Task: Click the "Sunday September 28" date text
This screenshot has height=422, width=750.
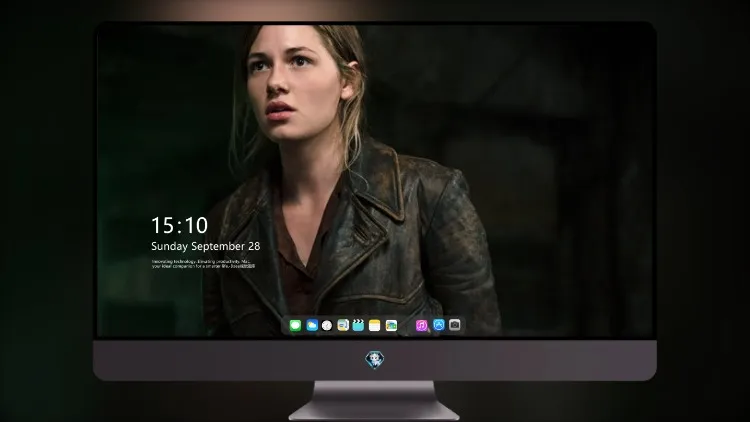Action: (206, 246)
